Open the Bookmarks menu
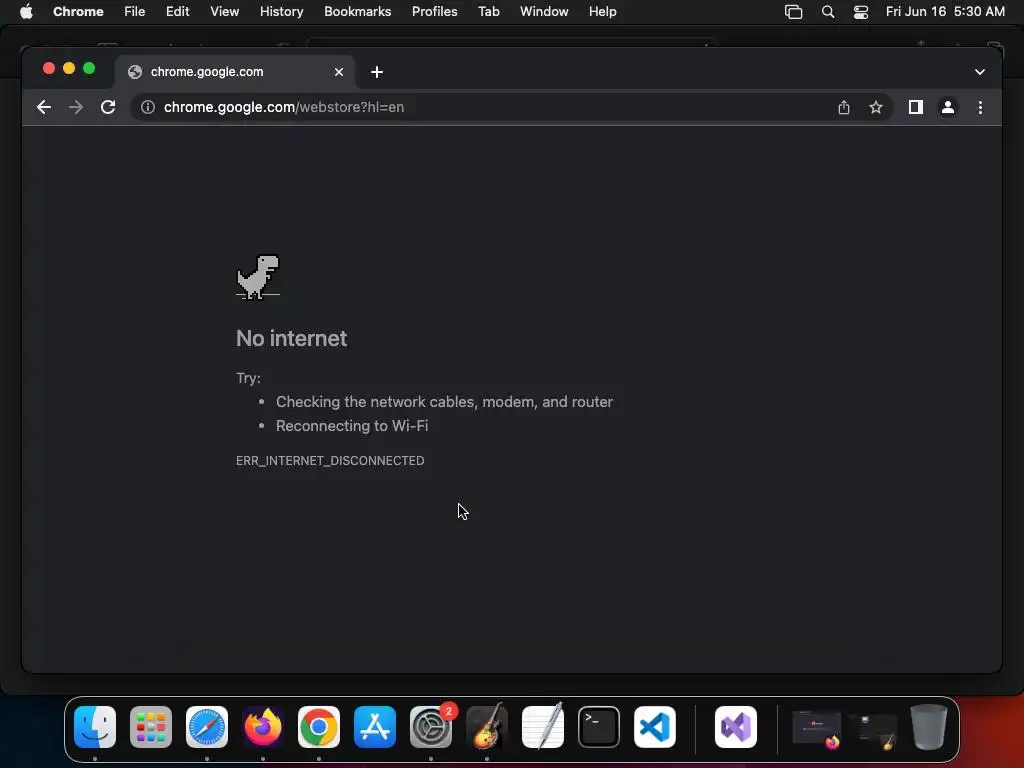This screenshot has height=768, width=1024. click(x=358, y=12)
